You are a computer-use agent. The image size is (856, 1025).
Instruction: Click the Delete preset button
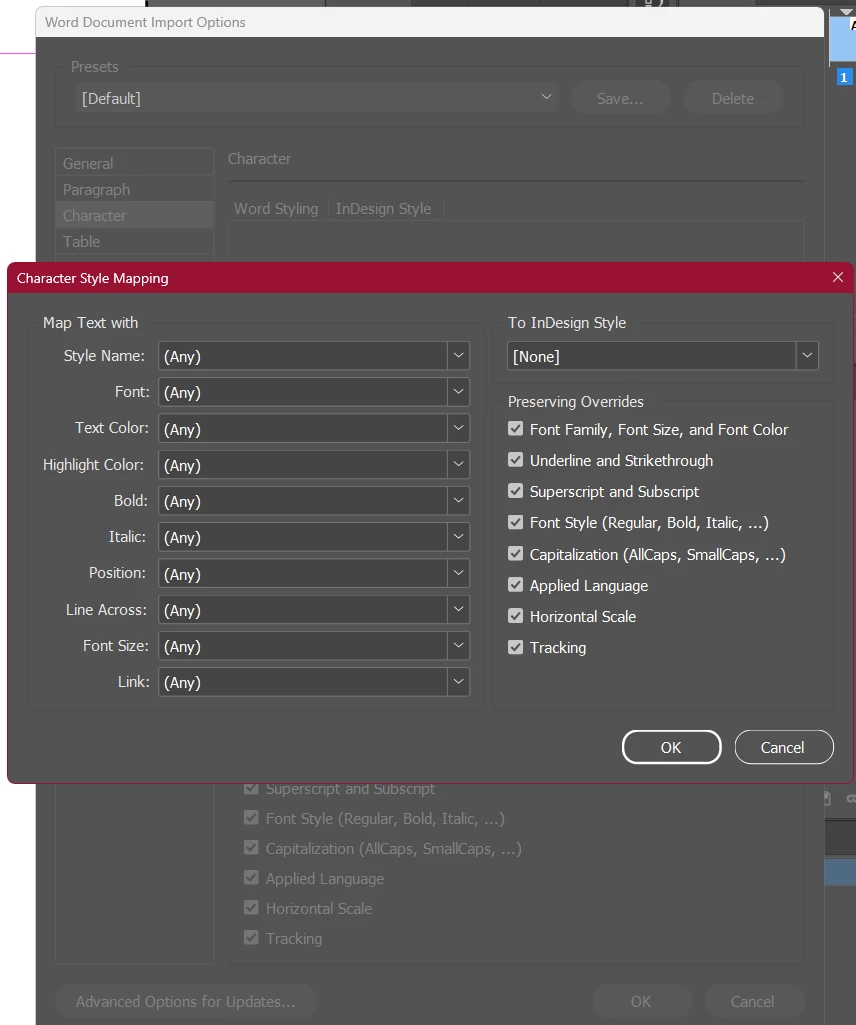pos(733,98)
